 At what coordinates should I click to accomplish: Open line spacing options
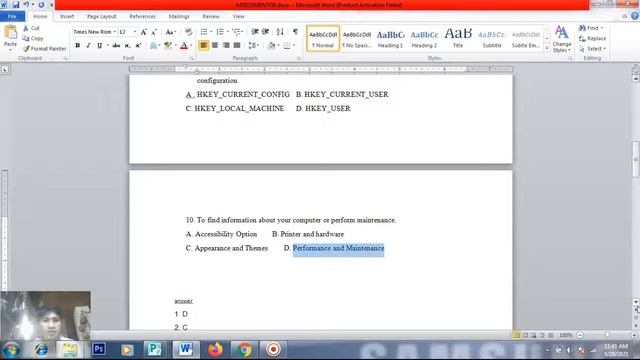click(253, 45)
